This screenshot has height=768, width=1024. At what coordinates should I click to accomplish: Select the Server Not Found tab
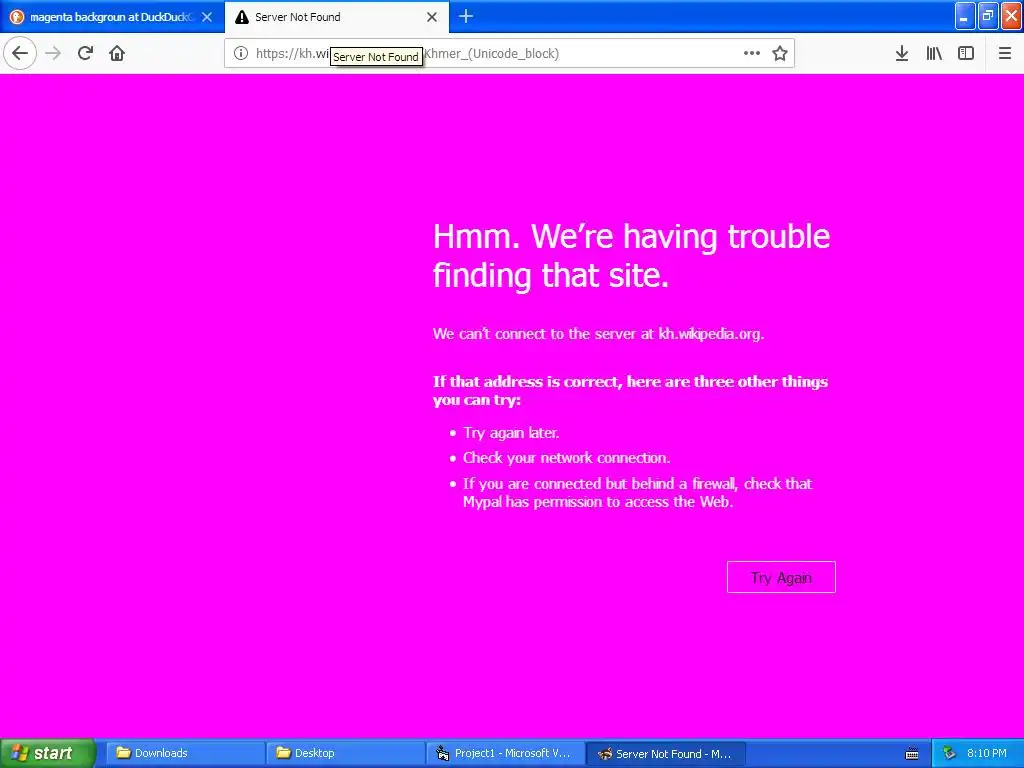tap(337, 17)
